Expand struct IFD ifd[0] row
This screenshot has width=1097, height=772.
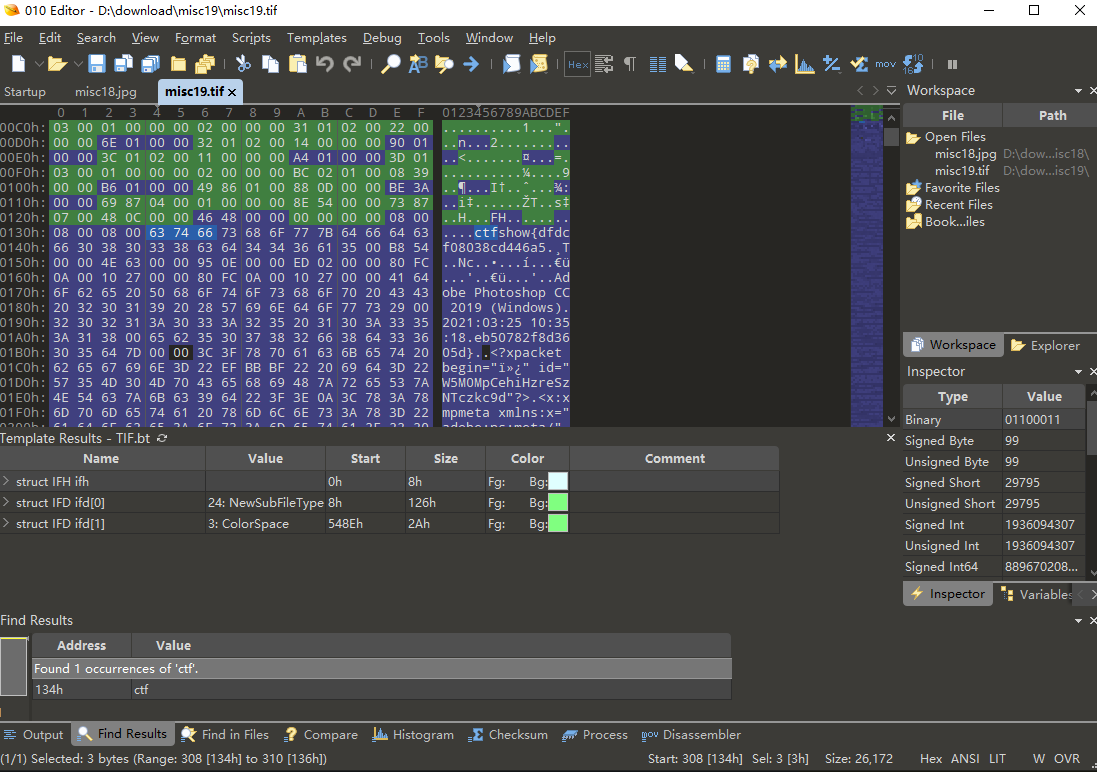[6, 503]
